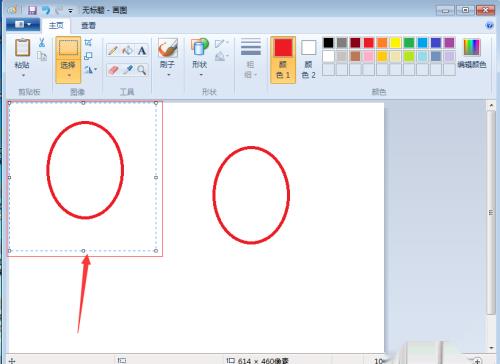Select the Color picker eyedropper tool
This screenshot has width=500, height=364.
(x=127, y=70)
